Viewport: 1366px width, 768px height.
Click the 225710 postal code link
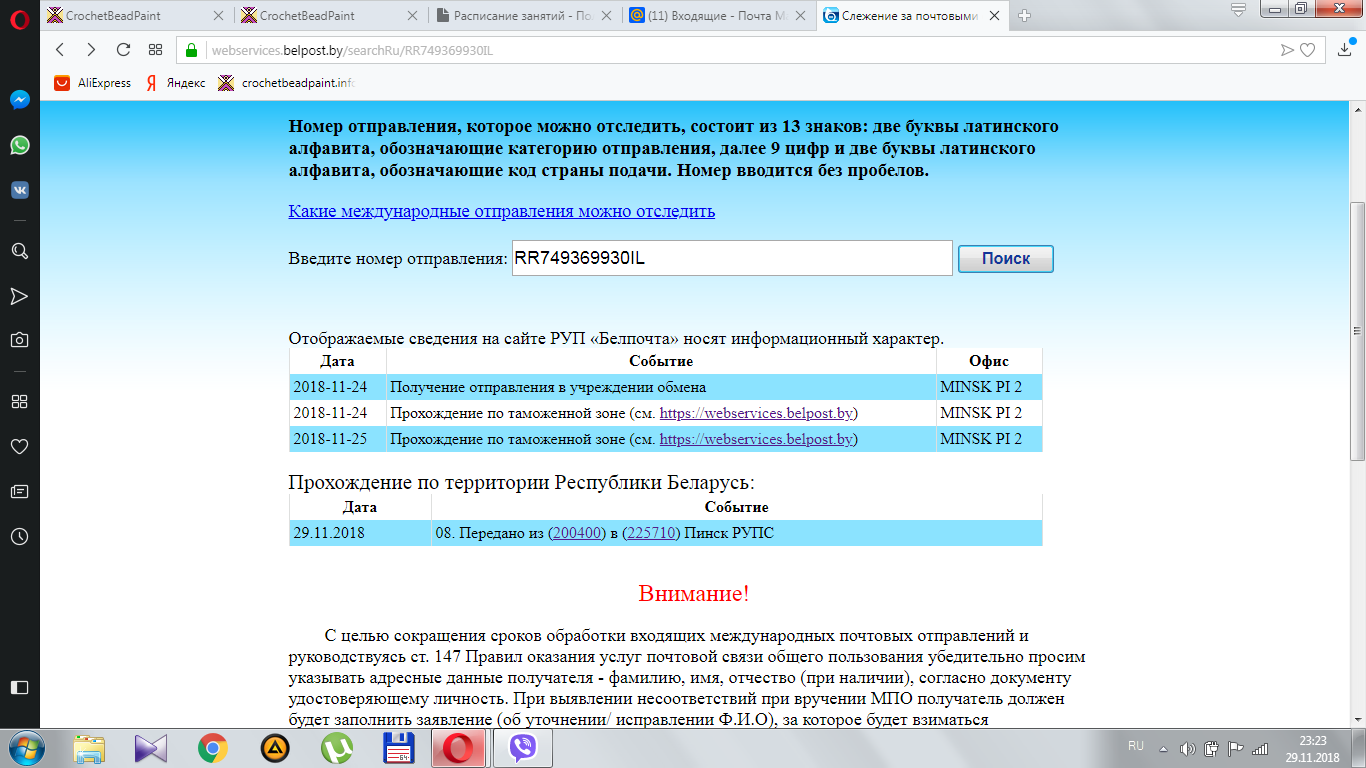tap(650, 533)
